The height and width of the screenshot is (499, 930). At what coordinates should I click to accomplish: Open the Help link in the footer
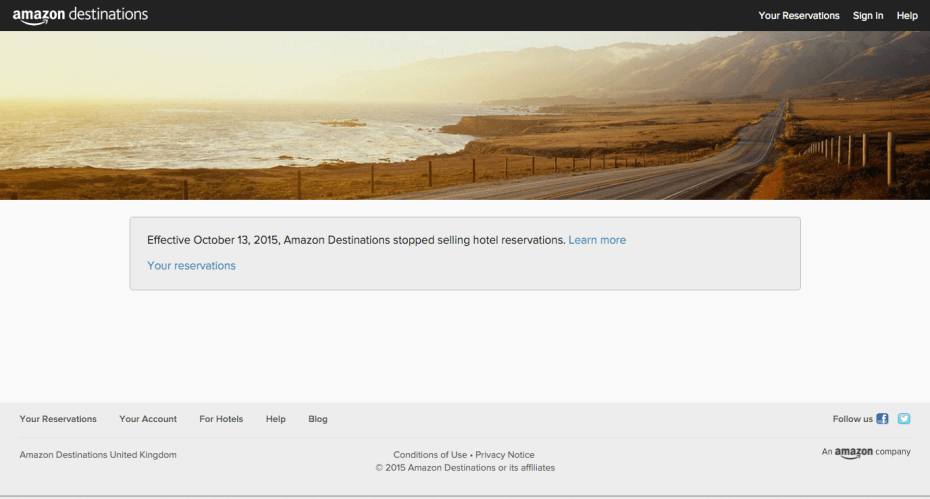coord(275,419)
